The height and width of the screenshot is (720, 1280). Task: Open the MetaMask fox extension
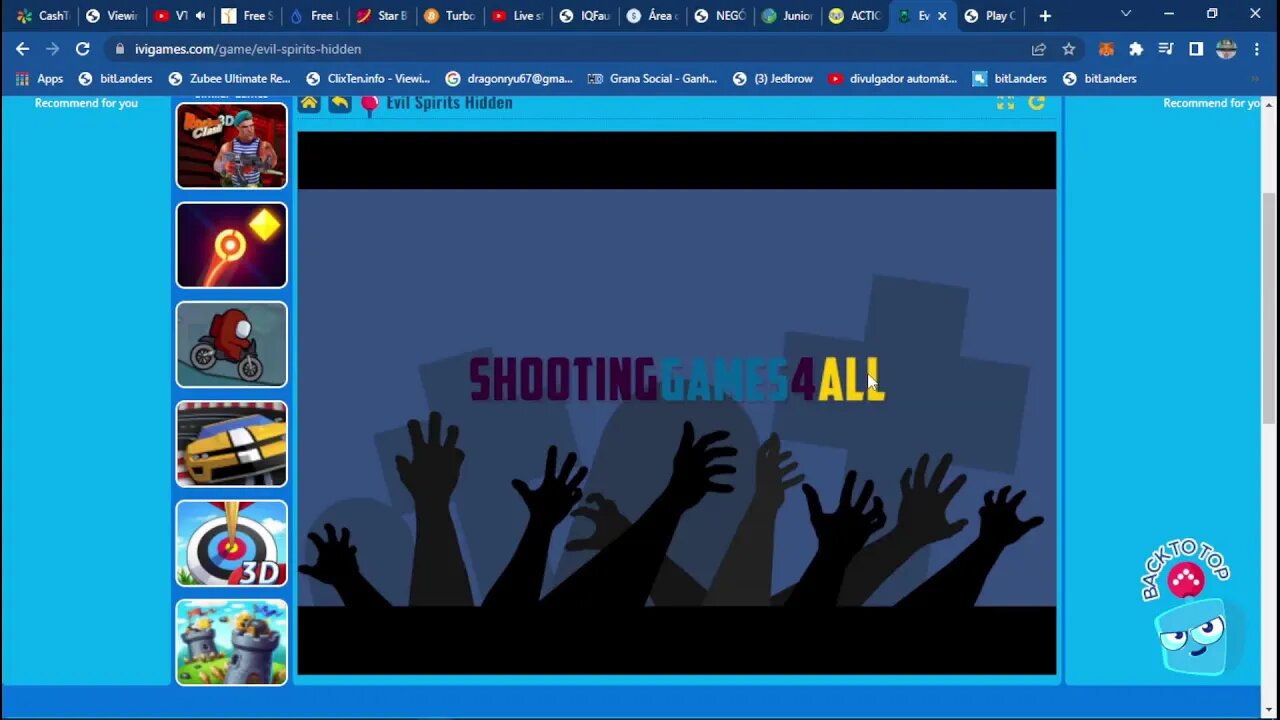click(x=1106, y=49)
